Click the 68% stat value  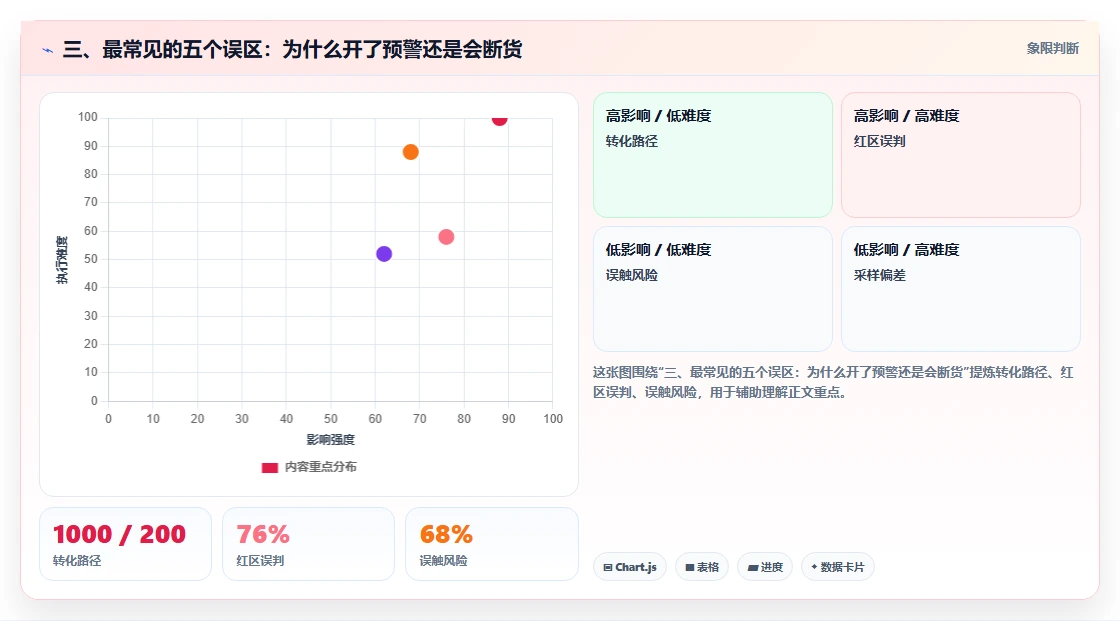click(x=446, y=534)
